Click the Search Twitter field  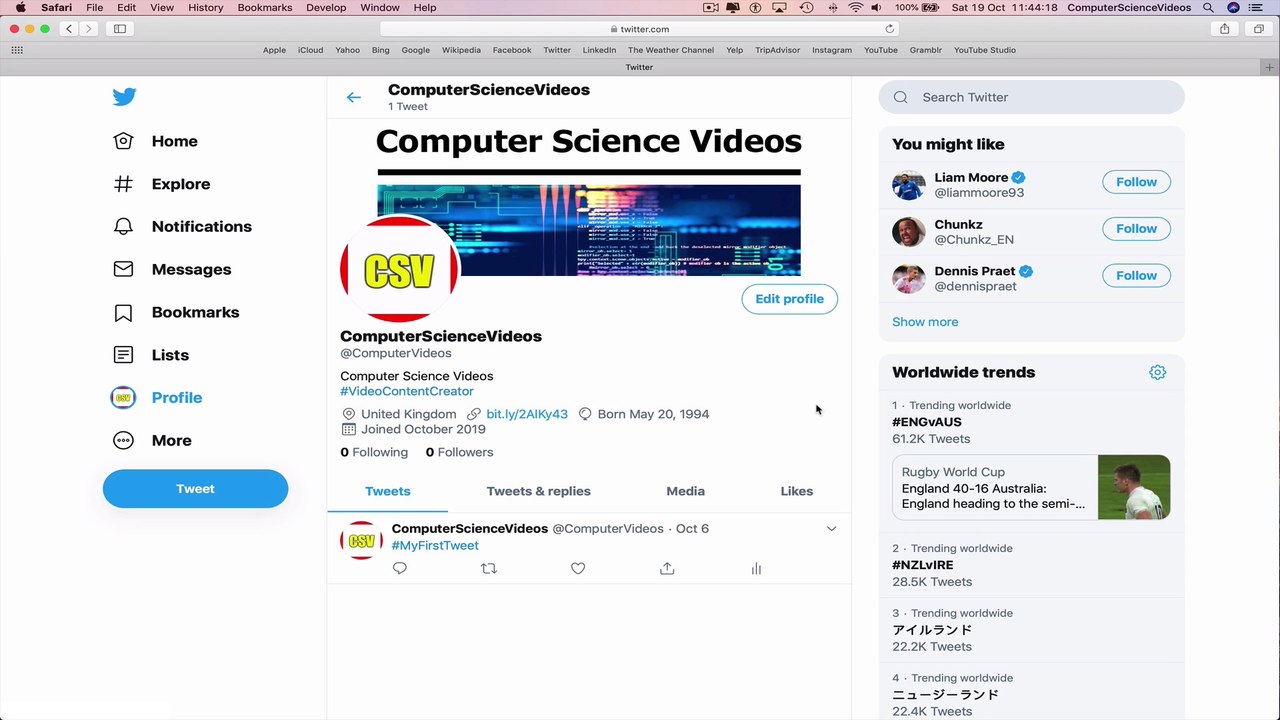click(1032, 97)
